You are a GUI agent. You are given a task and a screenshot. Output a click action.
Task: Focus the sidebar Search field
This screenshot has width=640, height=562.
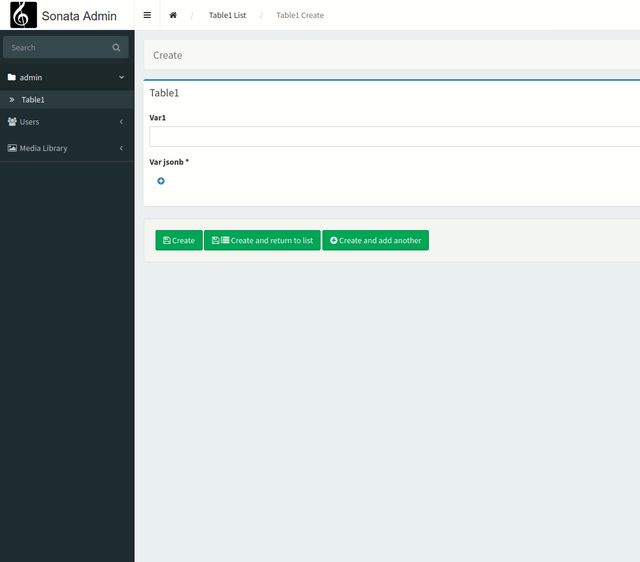click(x=66, y=47)
